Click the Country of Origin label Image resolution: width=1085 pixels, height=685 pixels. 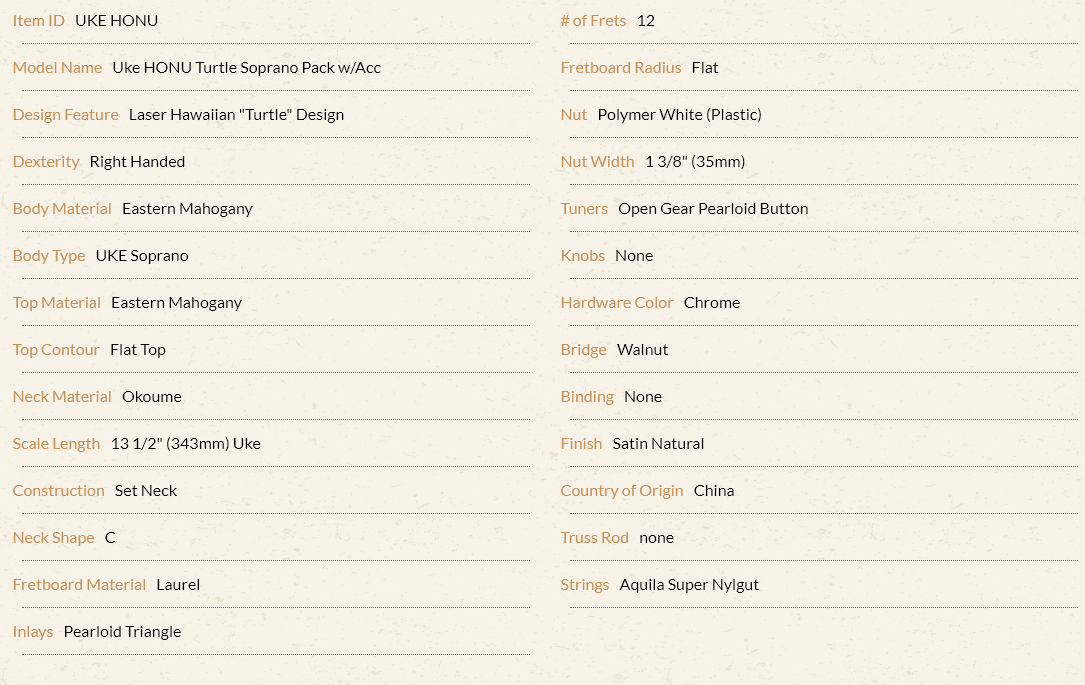(x=621, y=491)
